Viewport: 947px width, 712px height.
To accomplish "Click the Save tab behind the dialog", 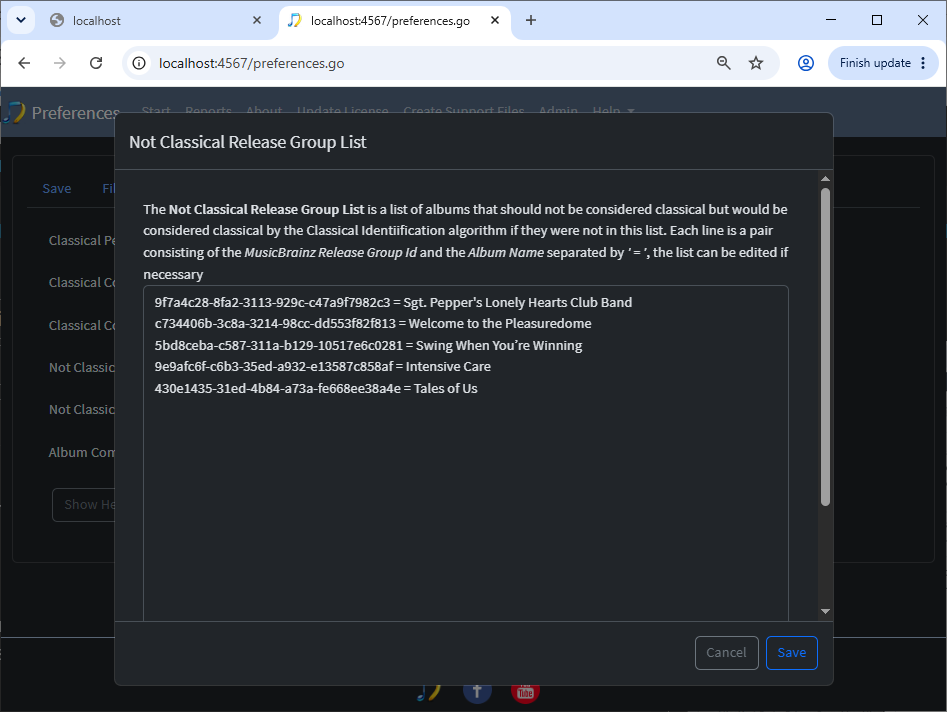I will tap(57, 188).
